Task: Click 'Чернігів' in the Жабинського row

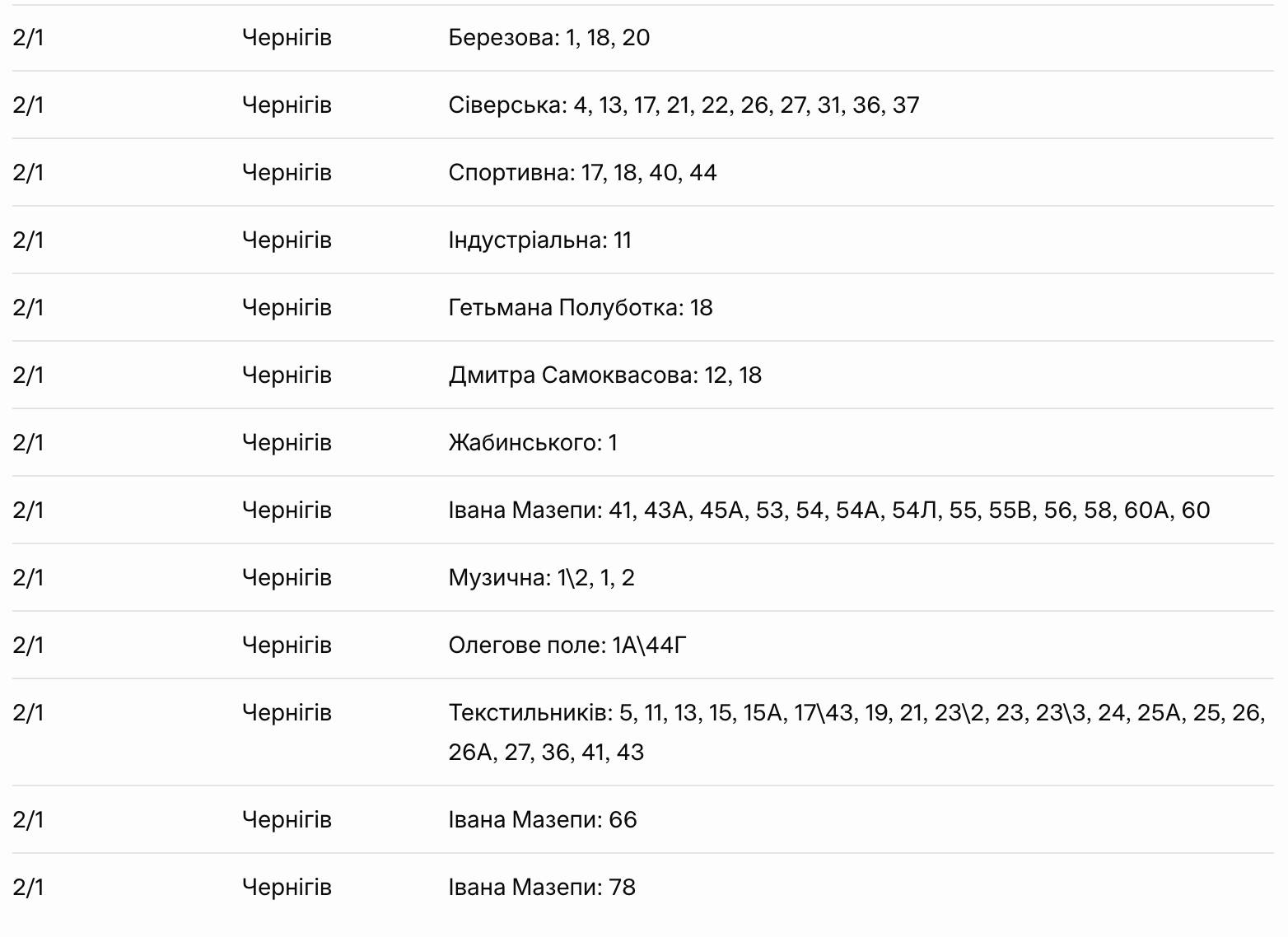Action: [287, 443]
